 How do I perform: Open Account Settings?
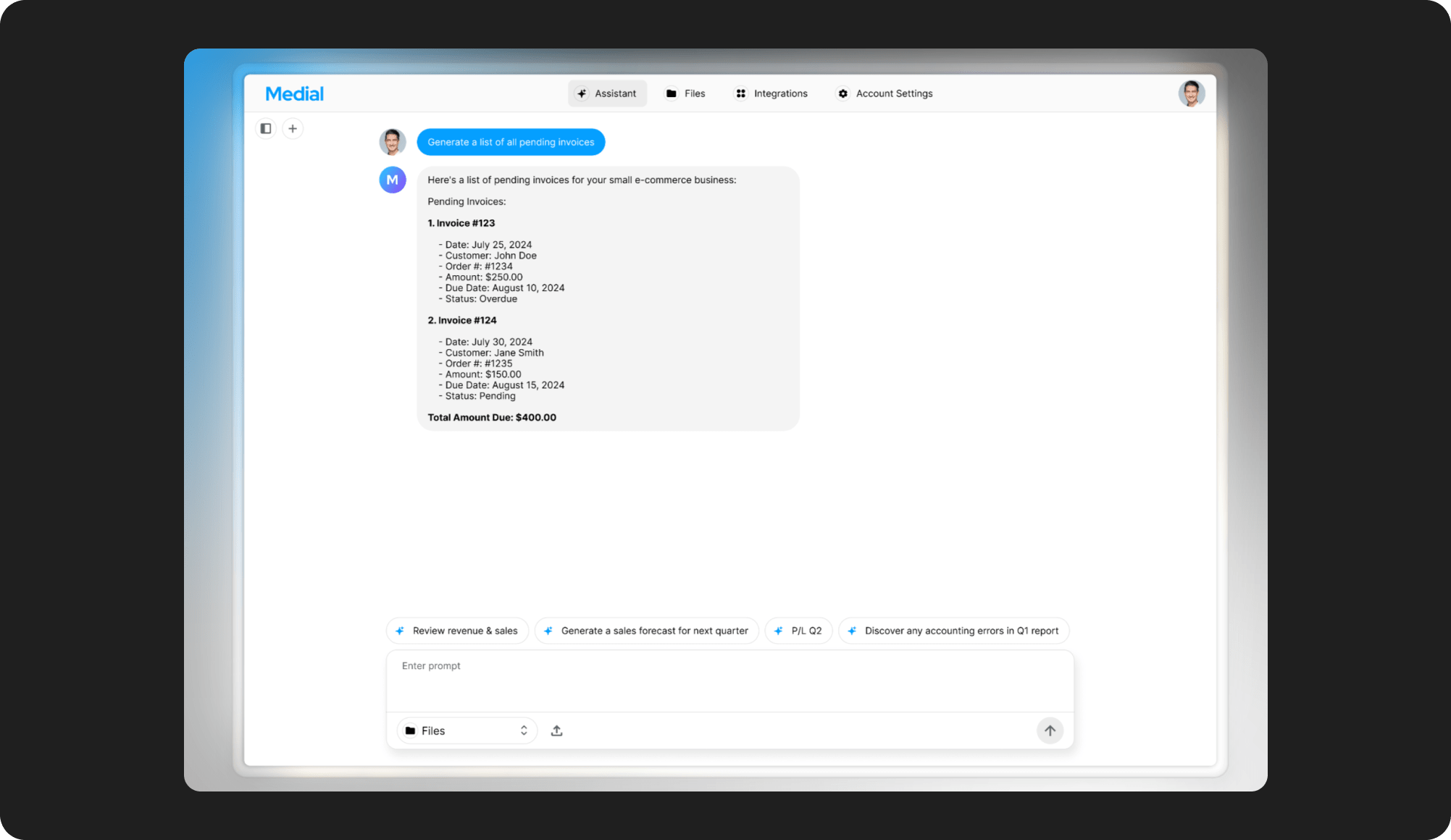click(x=885, y=93)
